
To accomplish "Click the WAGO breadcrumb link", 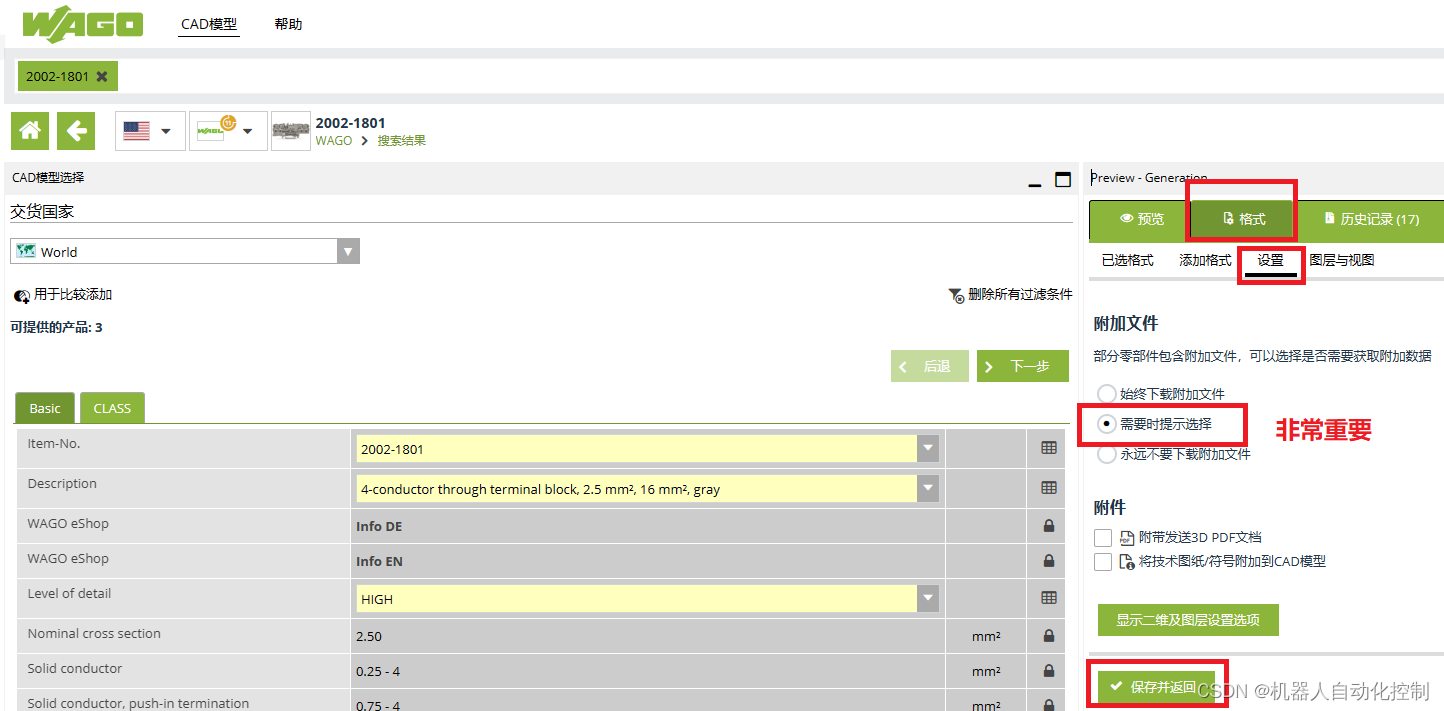I will pos(334,141).
